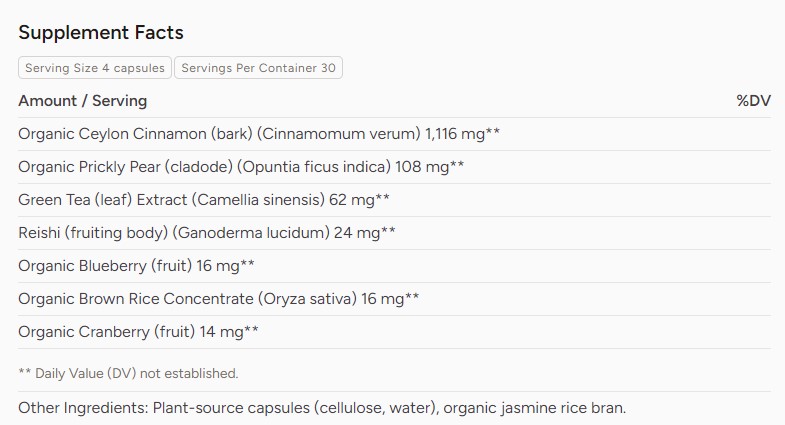Select the Organic Prickly Pear row
The height and width of the screenshot is (425, 785).
point(395,167)
